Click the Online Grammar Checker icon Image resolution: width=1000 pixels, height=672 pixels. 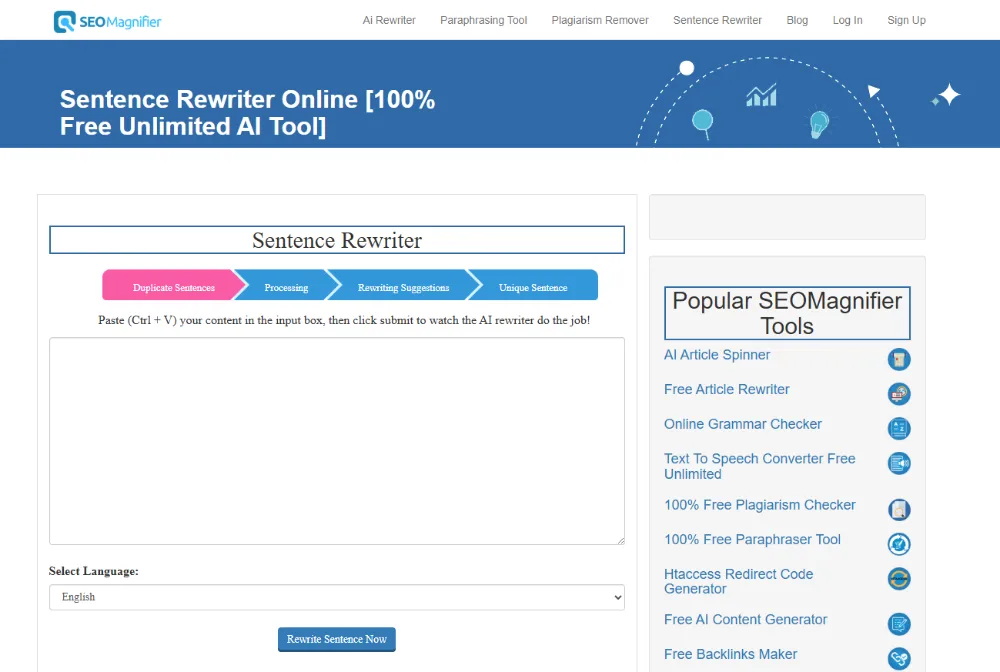(x=899, y=428)
